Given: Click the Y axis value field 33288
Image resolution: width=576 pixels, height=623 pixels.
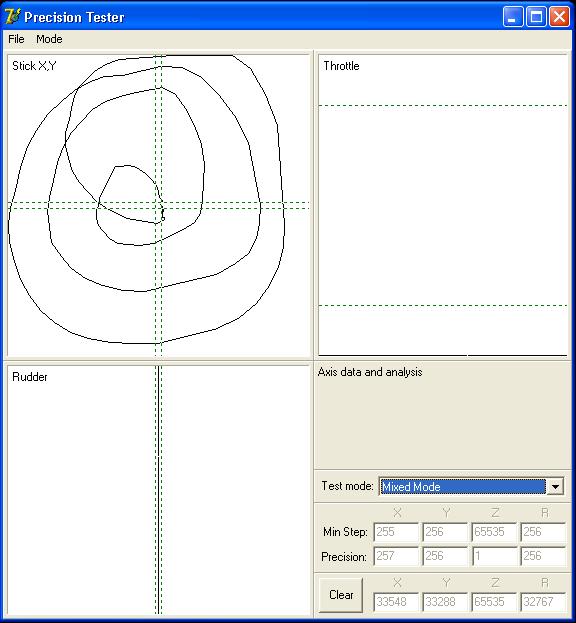Looking at the screenshot, I should [445, 602].
